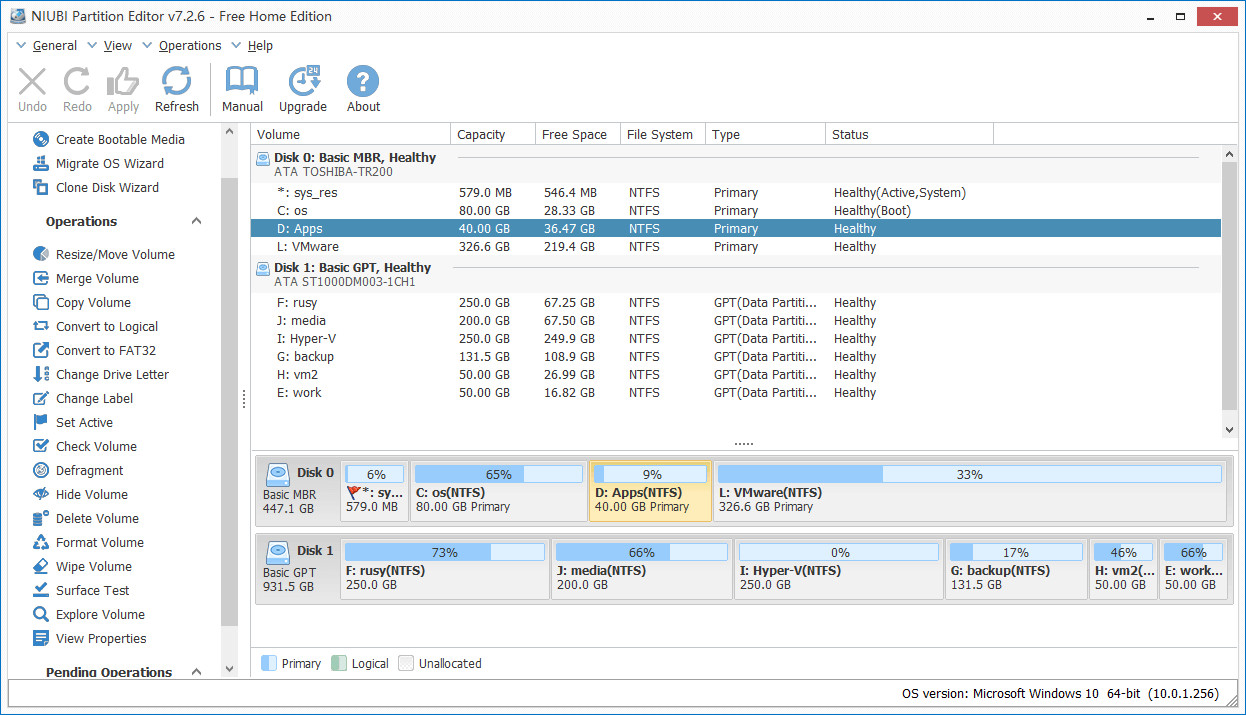Select Copy Volume operation
Image resolution: width=1246 pixels, height=715 pixels.
pos(82,302)
